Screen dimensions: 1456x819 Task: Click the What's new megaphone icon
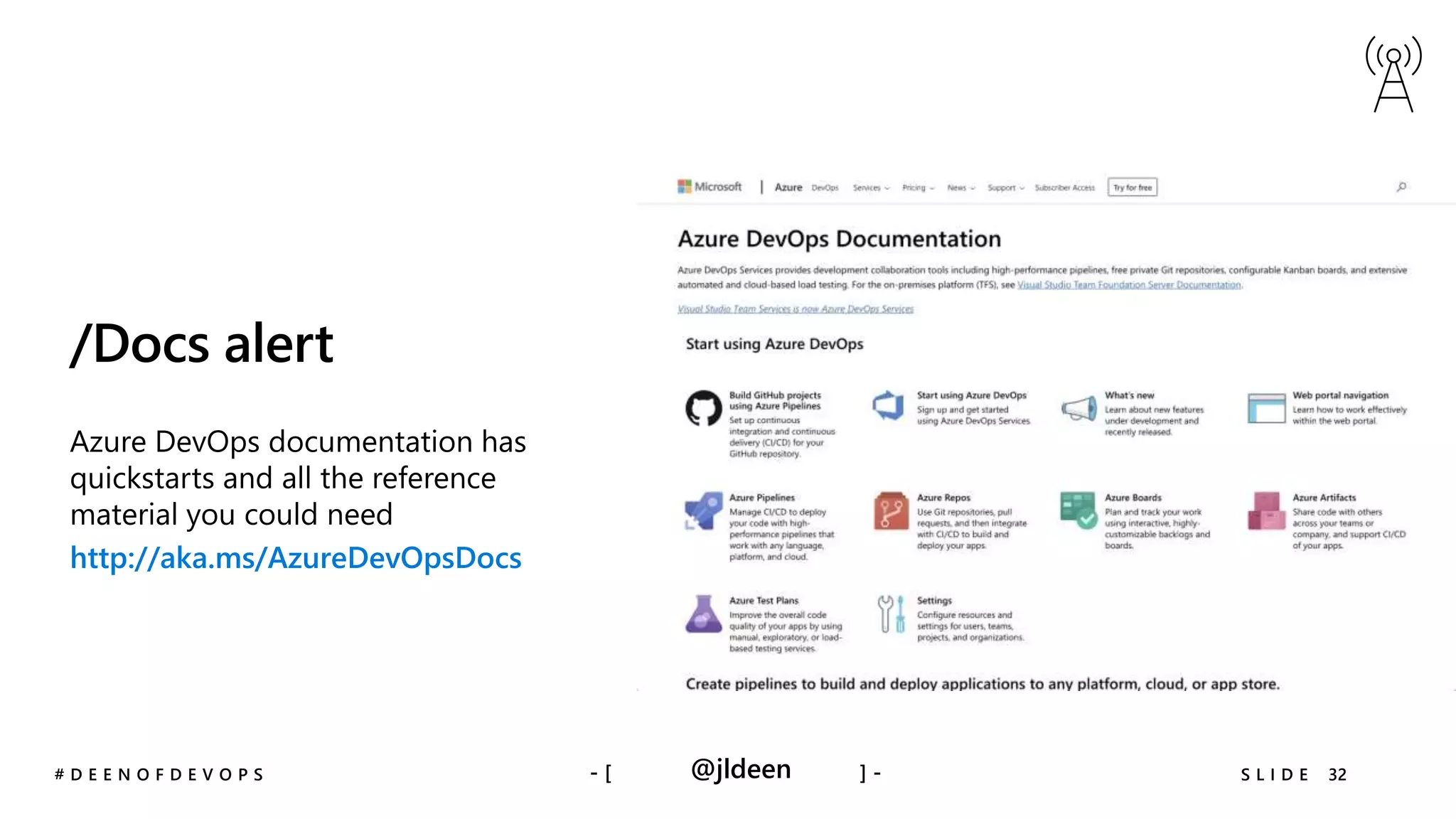[1078, 409]
